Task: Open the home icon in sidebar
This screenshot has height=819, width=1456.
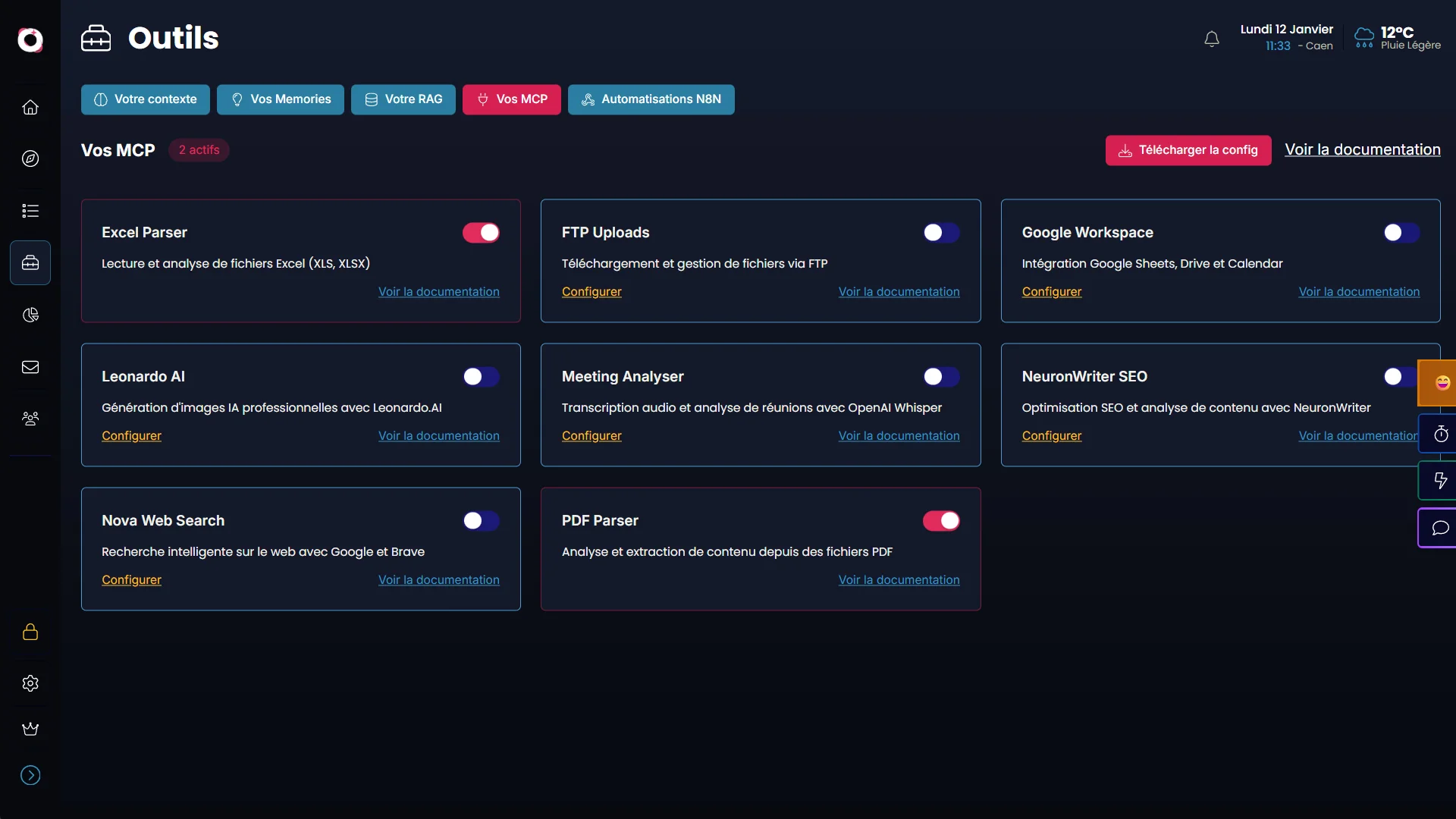Action: click(30, 107)
